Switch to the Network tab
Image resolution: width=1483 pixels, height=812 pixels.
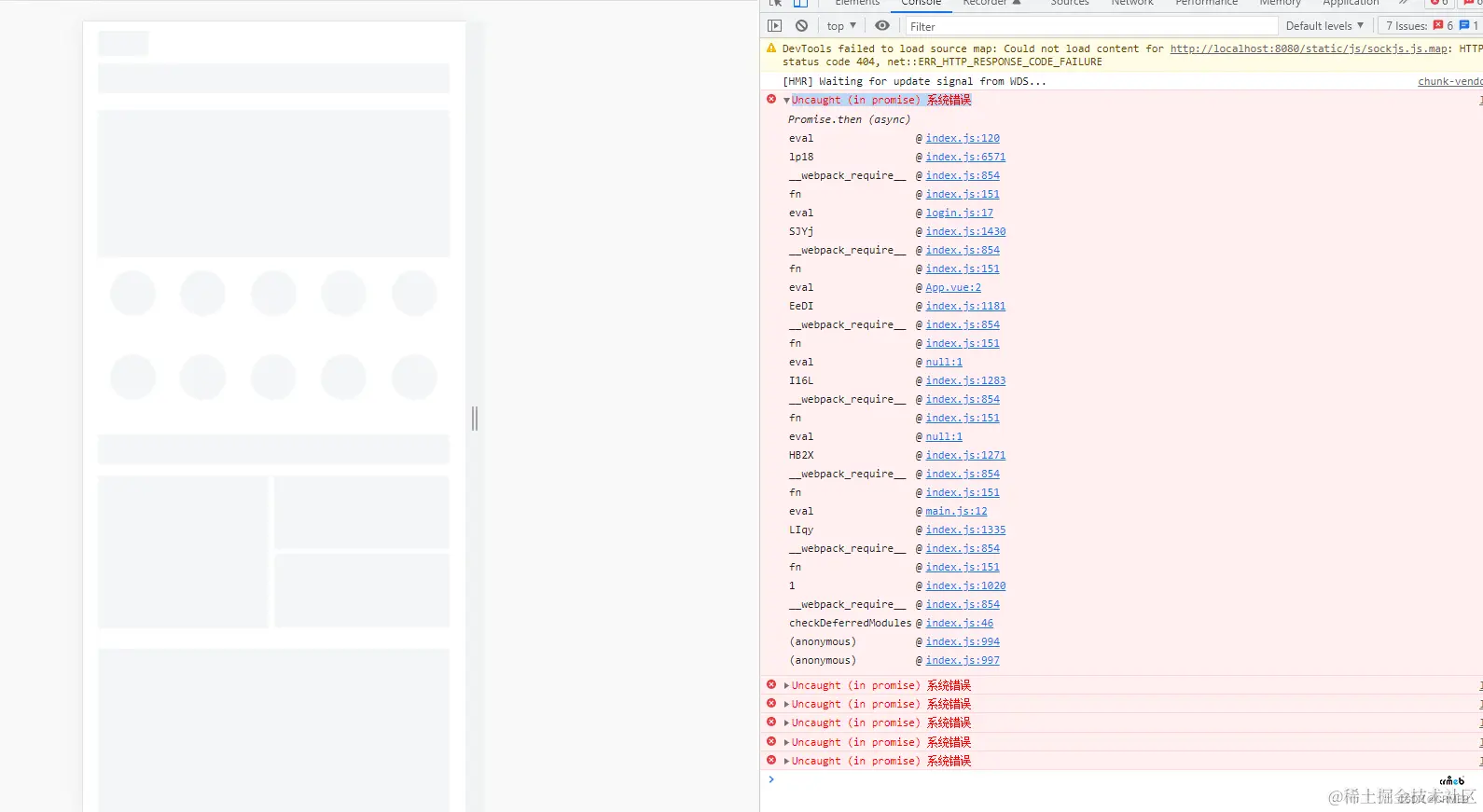click(x=1132, y=3)
